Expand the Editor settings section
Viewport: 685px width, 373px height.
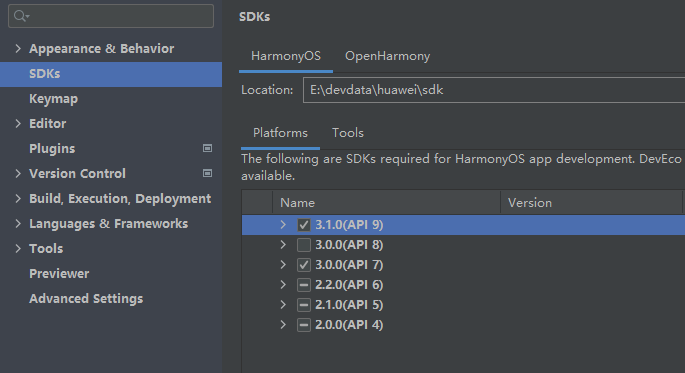click(x=18, y=124)
